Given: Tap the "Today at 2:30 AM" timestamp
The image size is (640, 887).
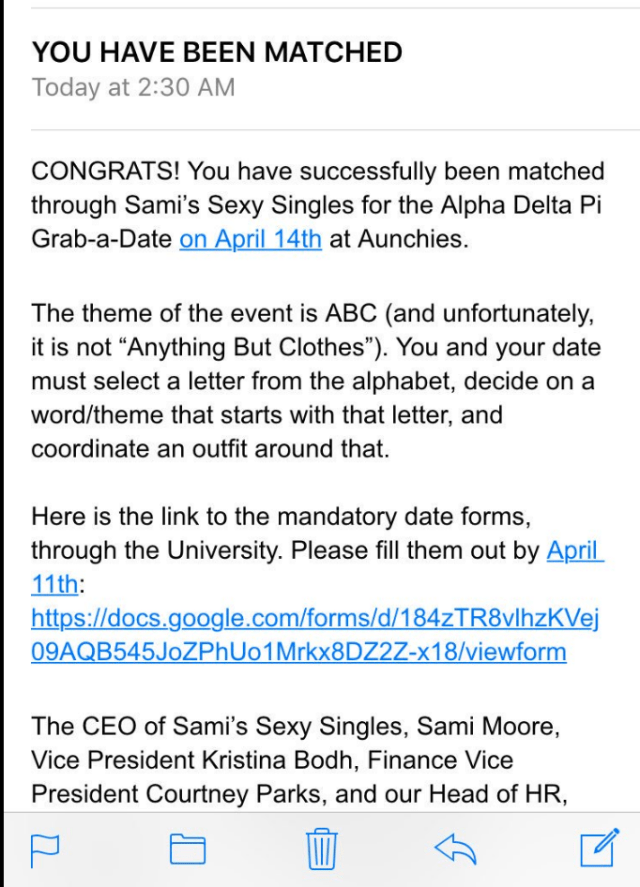Looking at the screenshot, I should 133,87.
